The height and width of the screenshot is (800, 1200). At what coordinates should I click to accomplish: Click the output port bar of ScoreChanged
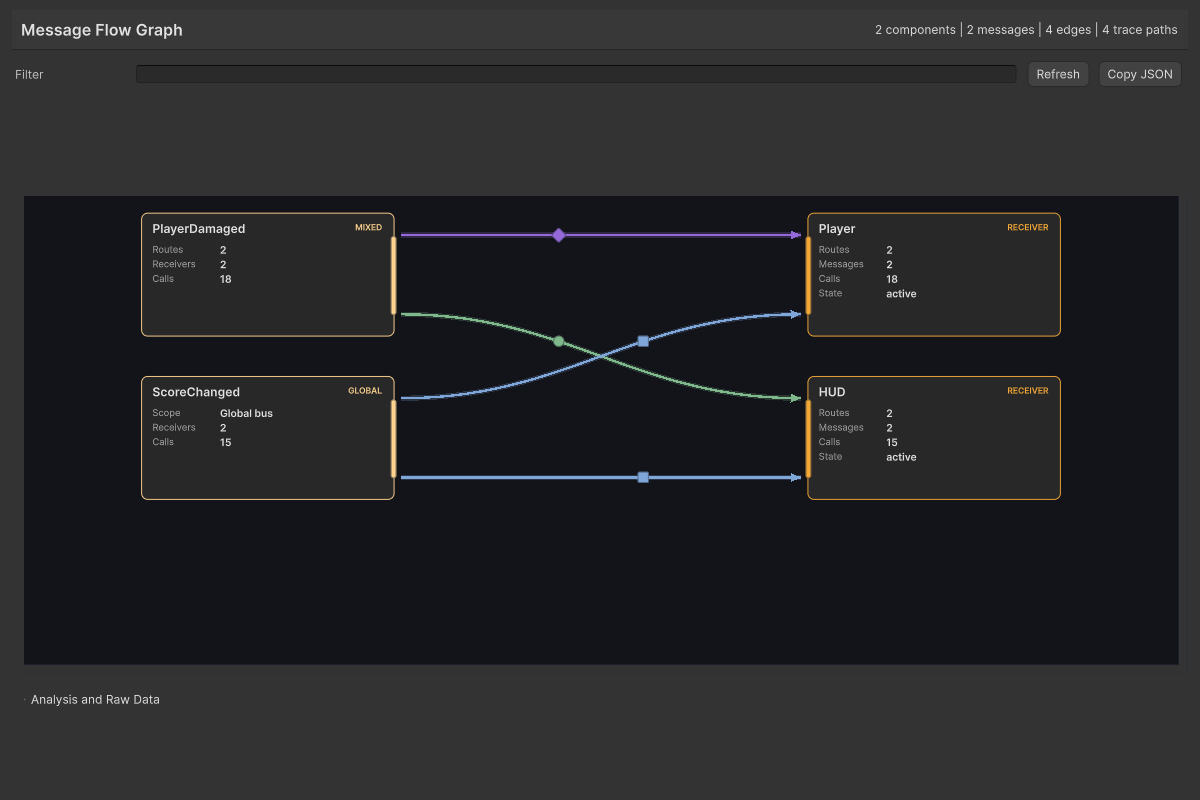[x=394, y=438]
